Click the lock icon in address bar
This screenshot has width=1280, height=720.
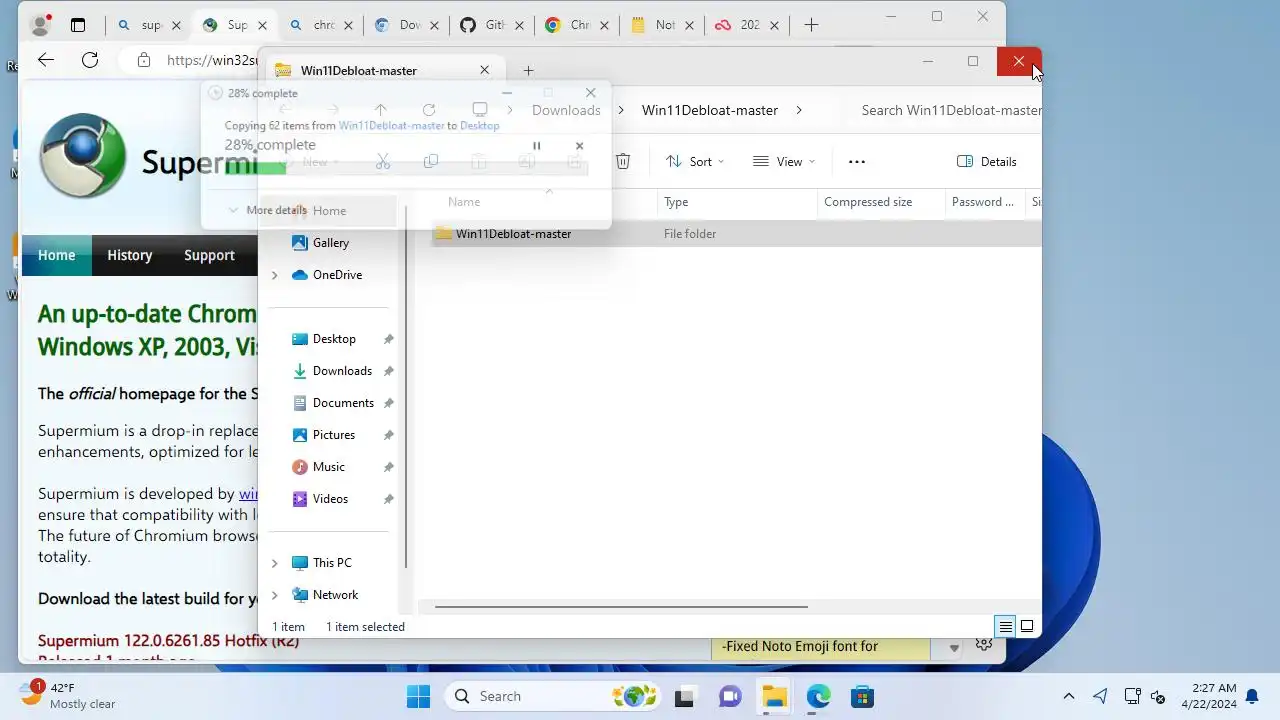(144, 60)
